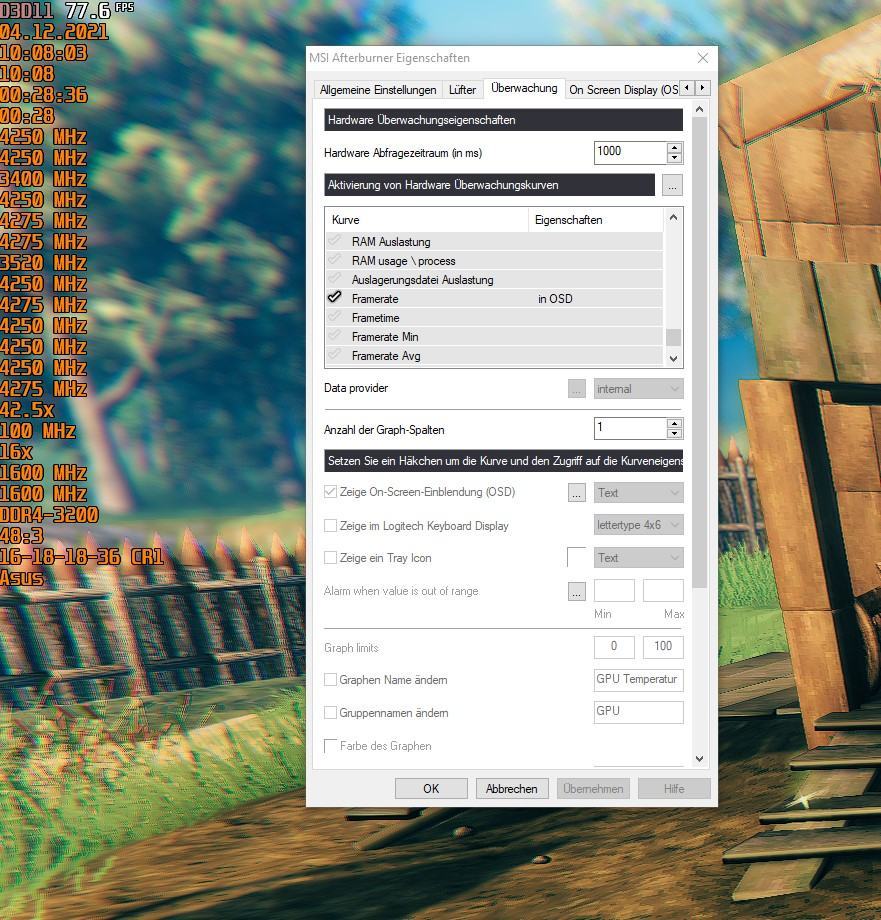Check Gruppennamen ändern
The image size is (881, 920).
coord(330,713)
